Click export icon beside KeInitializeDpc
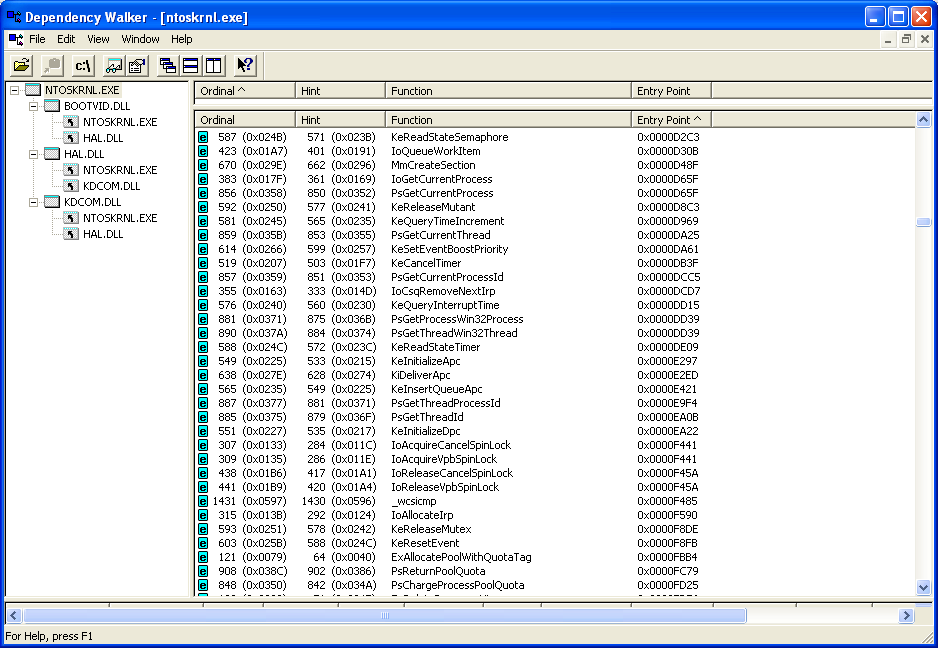 click(x=203, y=431)
